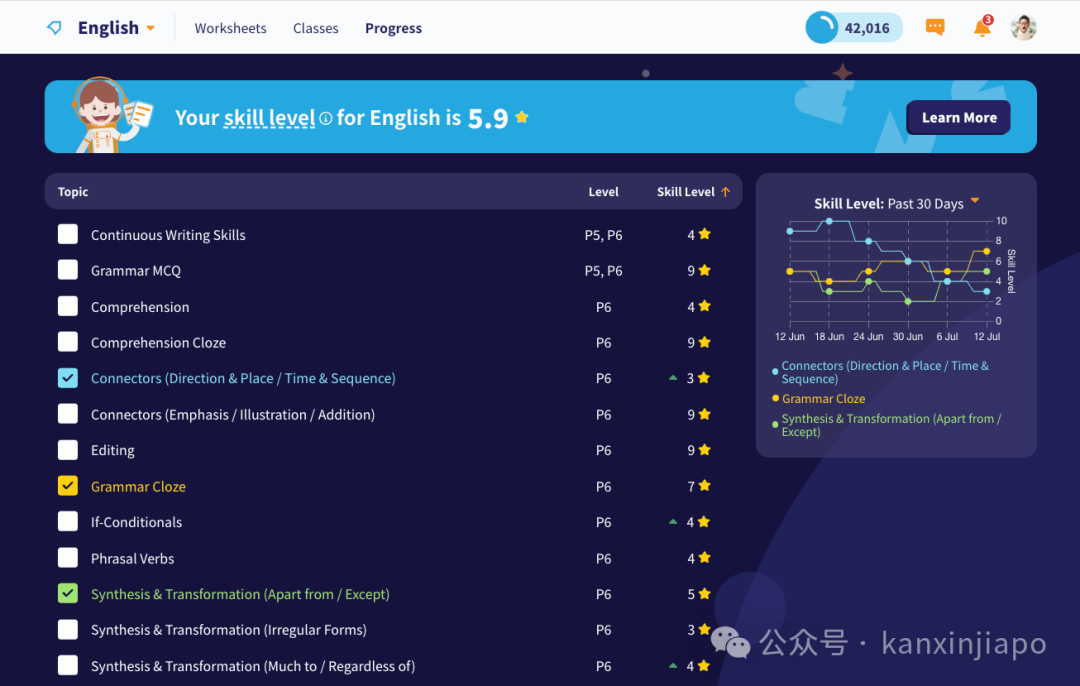Click the Comprehension Cloze topic name
1080x686 pixels.
coord(158,342)
